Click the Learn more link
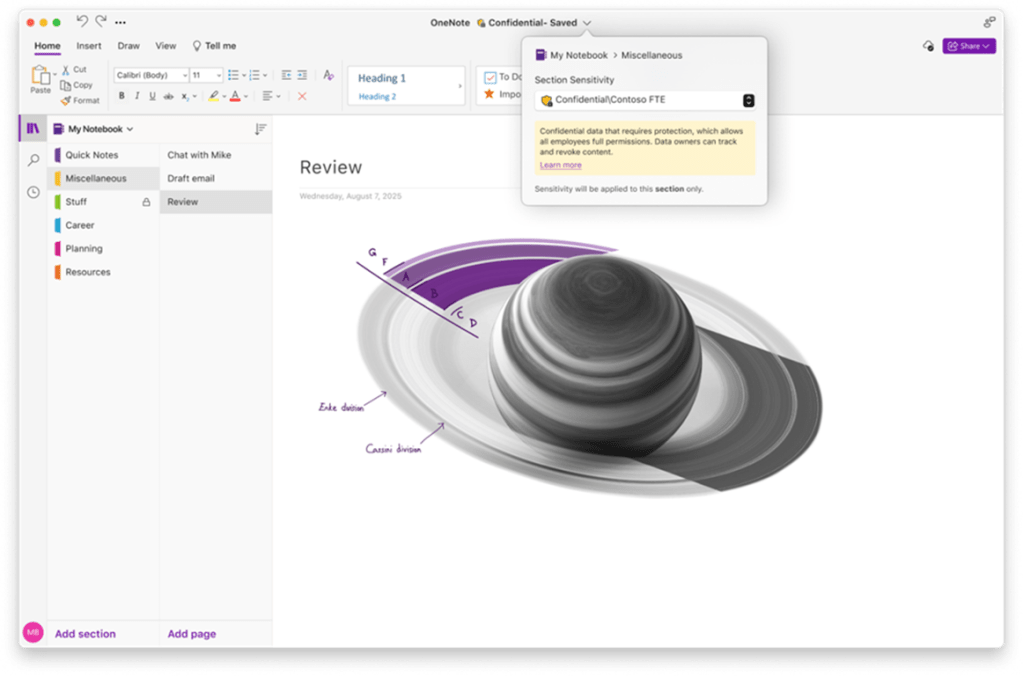1023x676 pixels. [x=560, y=165]
